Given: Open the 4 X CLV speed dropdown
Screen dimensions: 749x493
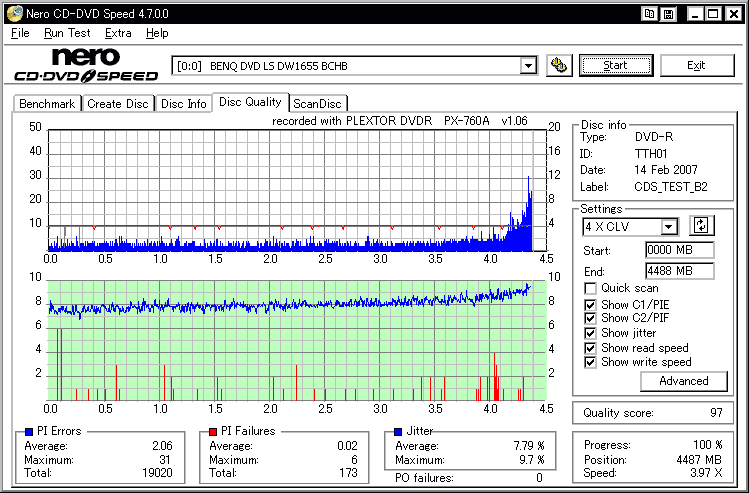Looking at the screenshot, I should coord(669,226).
